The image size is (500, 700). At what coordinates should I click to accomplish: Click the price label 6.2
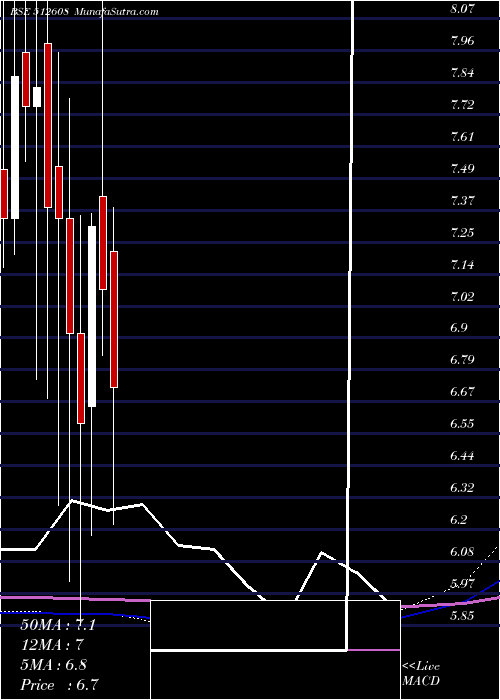pos(460,520)
